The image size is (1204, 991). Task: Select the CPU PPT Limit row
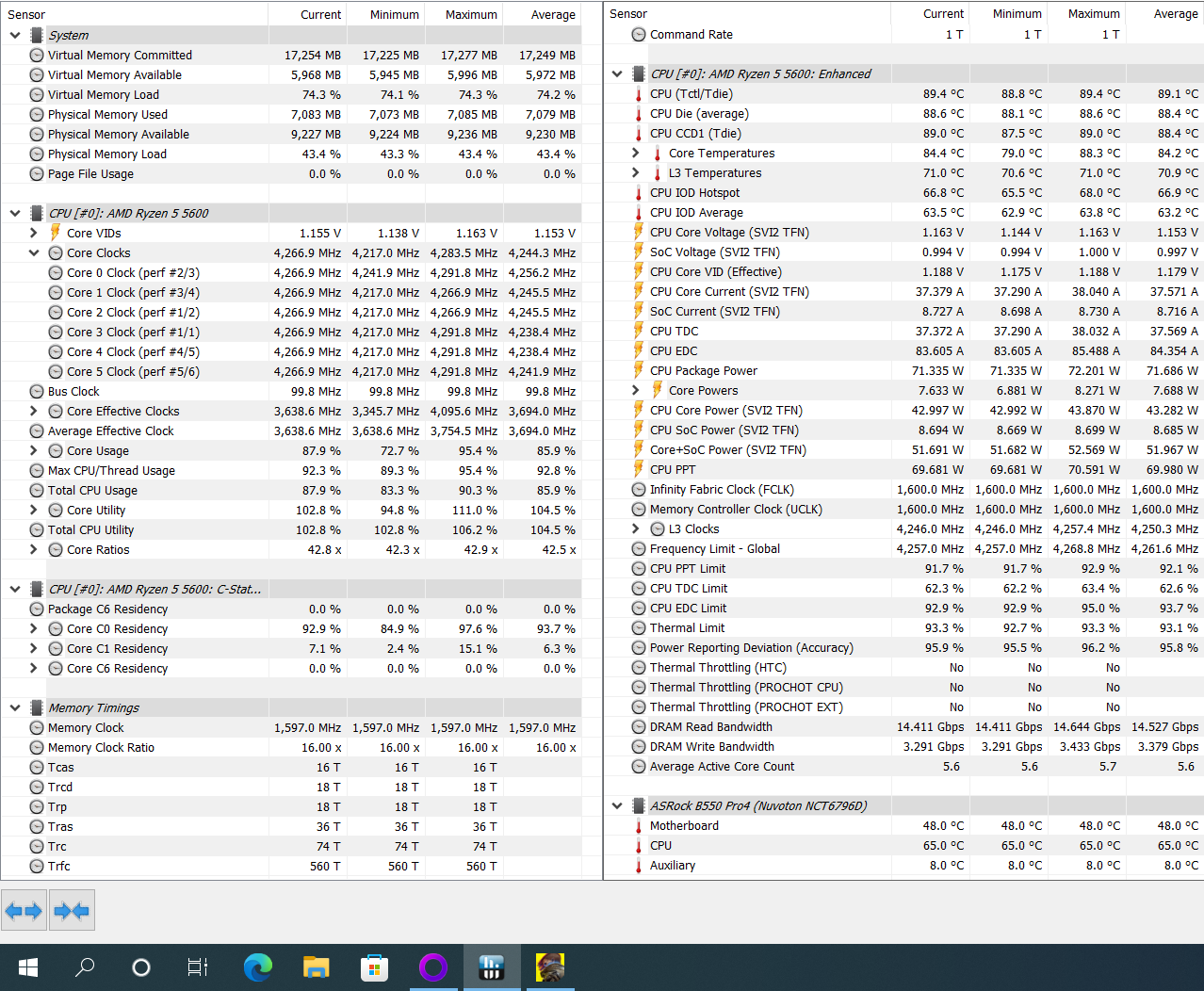click(904, 569)
